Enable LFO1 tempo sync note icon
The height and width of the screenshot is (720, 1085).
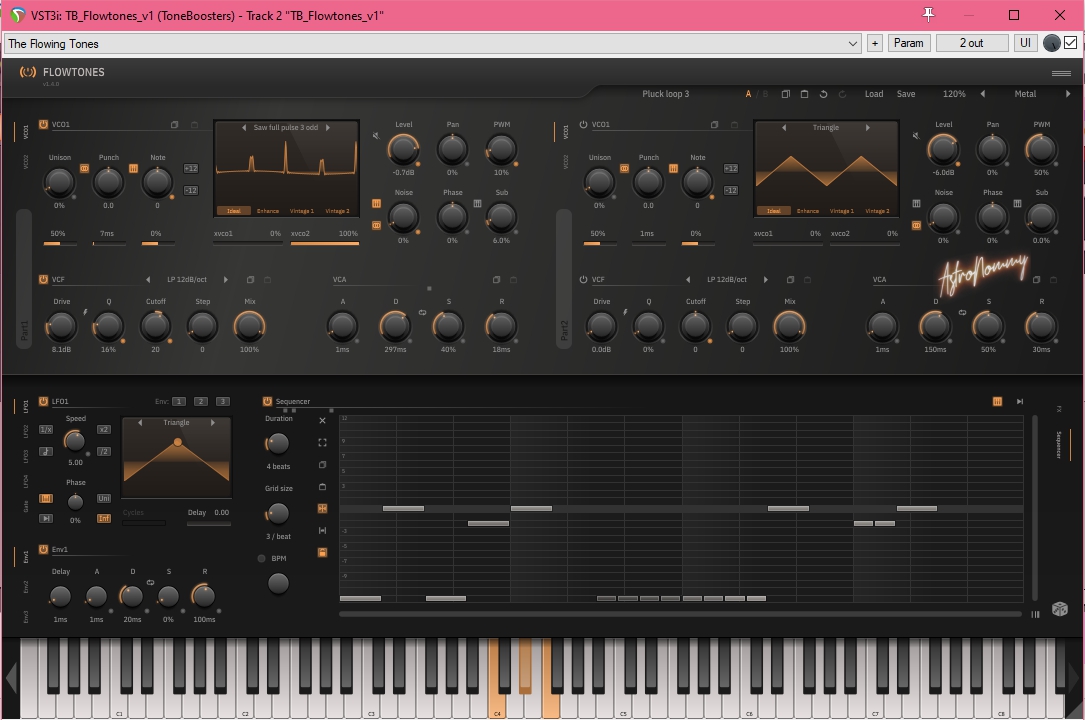(46, 452)
